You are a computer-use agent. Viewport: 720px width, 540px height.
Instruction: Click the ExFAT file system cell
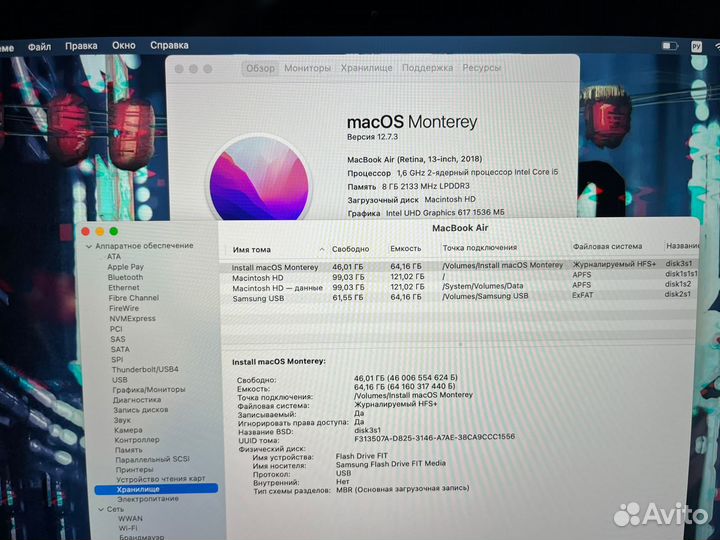click(583, 295)
